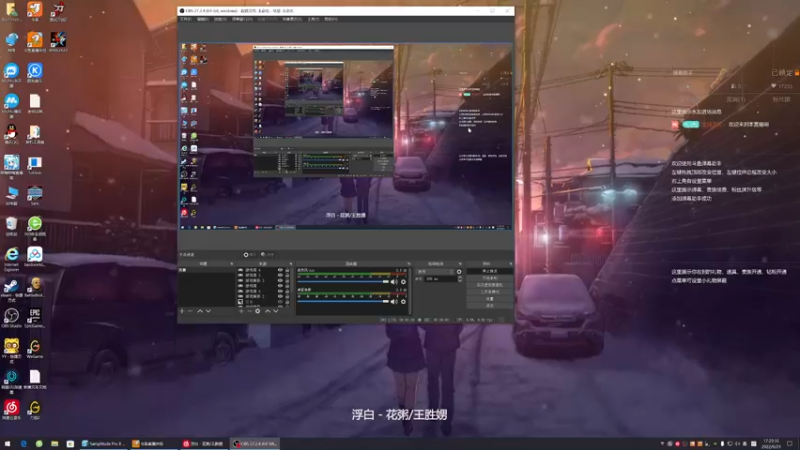Open the 视图 menu in OBS

[x=220, y=19]
